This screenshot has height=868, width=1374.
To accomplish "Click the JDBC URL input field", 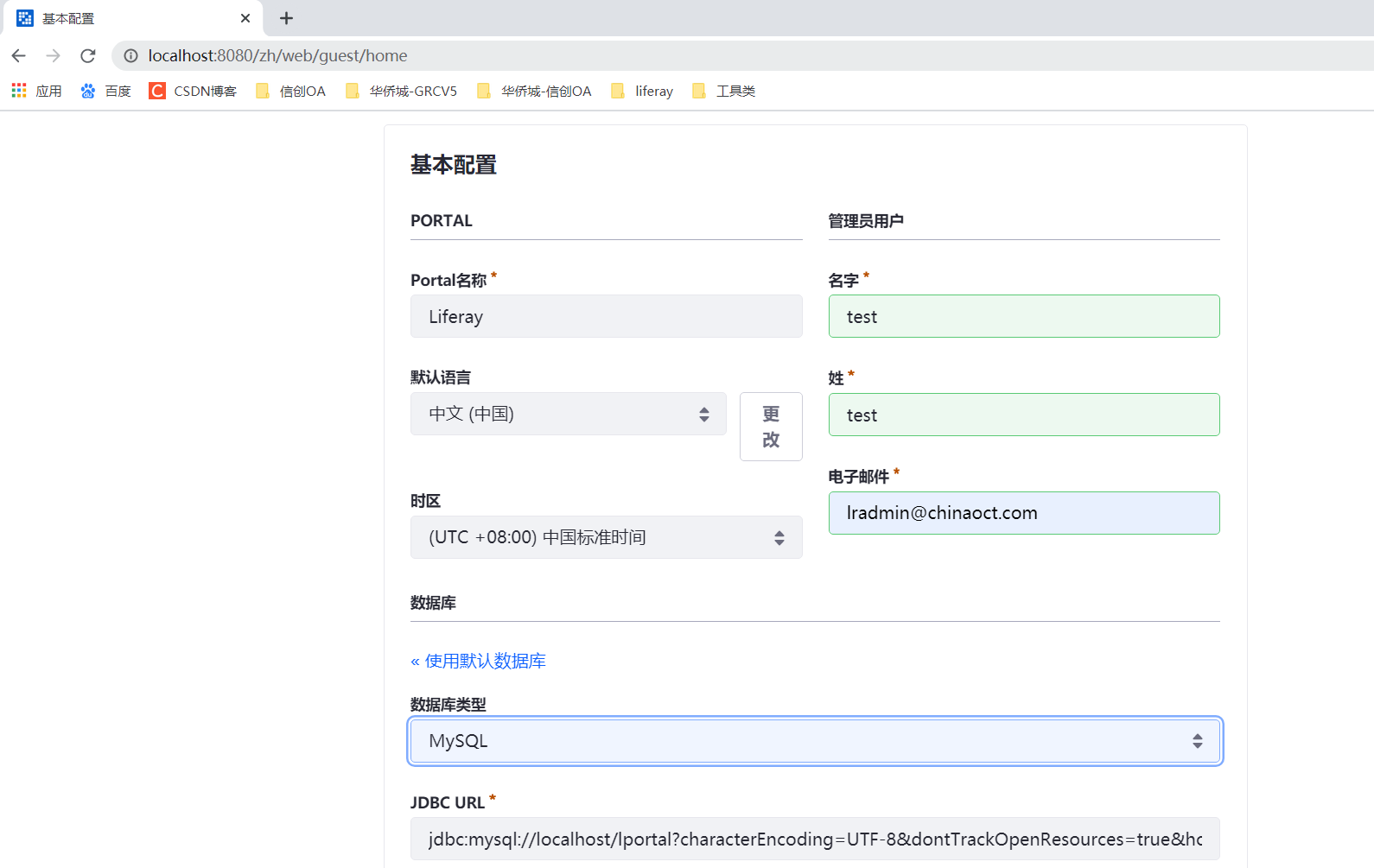I will [815, 839].
